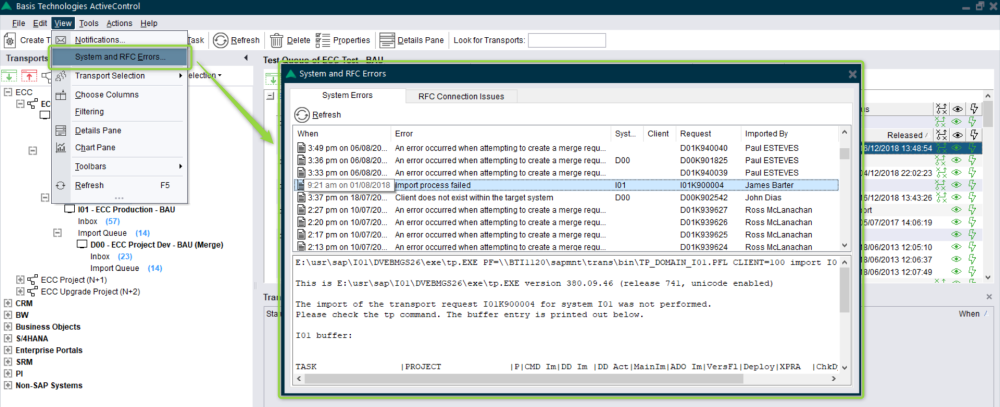Expand the Non-SAP Systems tree node
Image resolution: width=1000 pixels, height=407 pixels.
8,385
